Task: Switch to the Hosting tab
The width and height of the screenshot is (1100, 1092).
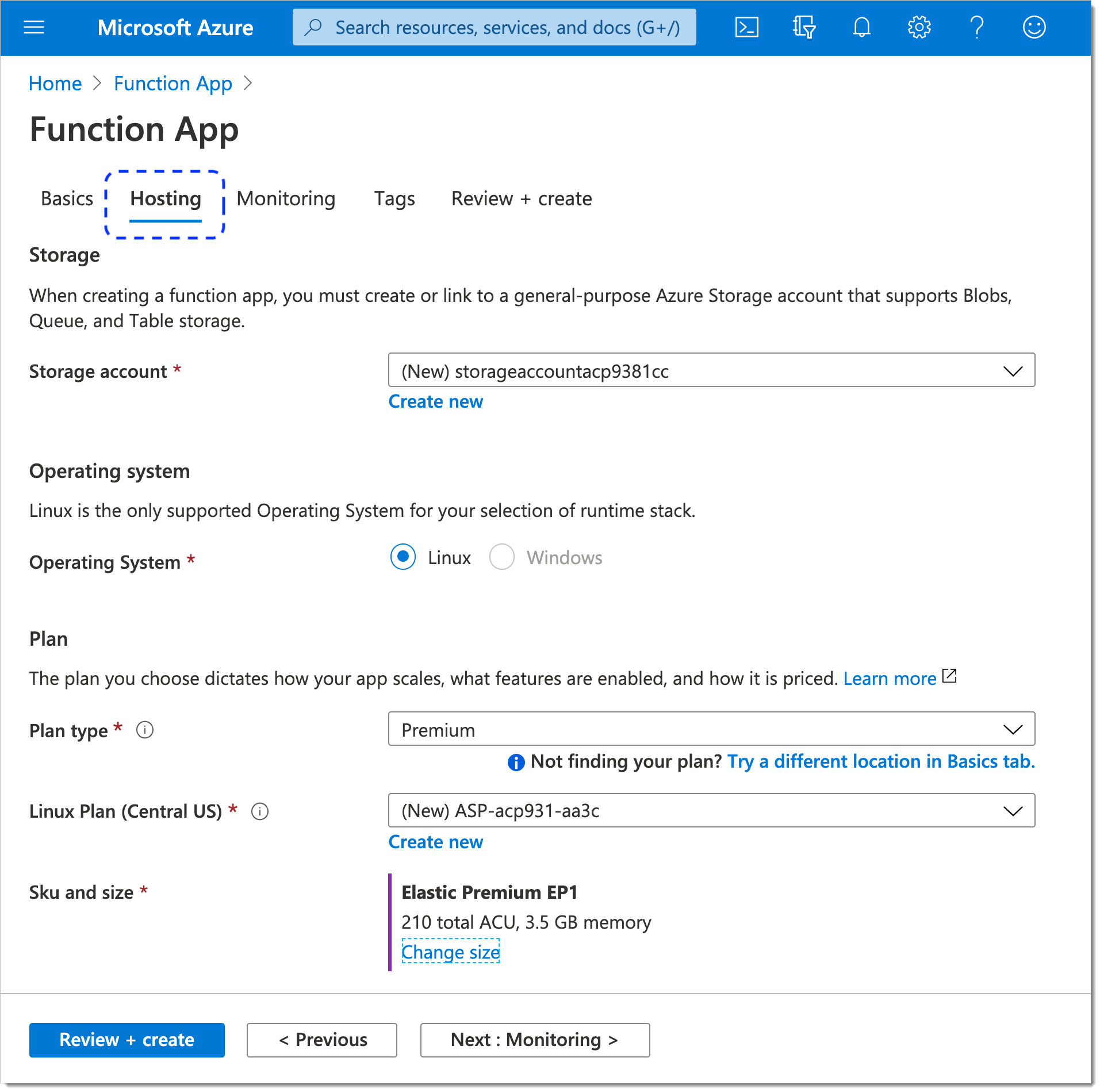Action: click(166, 199)
